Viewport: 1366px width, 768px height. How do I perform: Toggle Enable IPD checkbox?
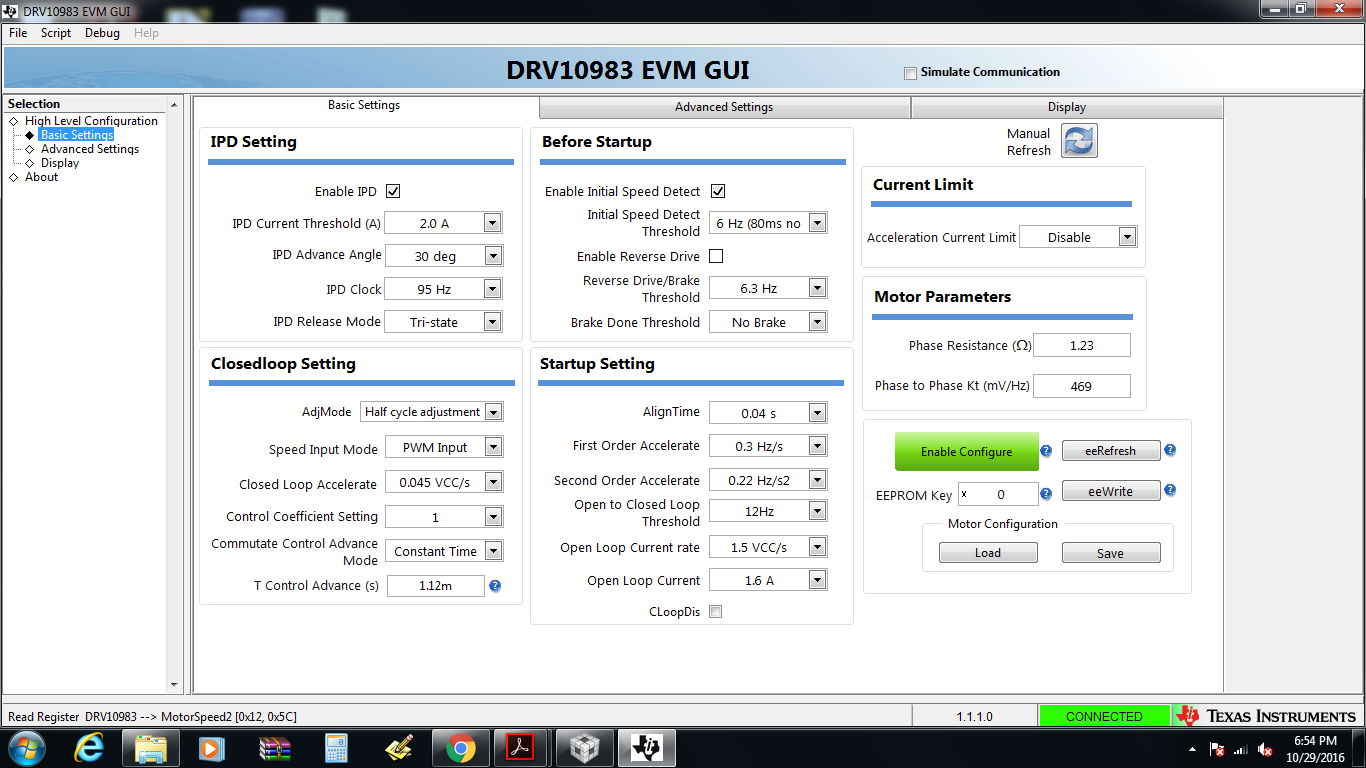point(393,191)
